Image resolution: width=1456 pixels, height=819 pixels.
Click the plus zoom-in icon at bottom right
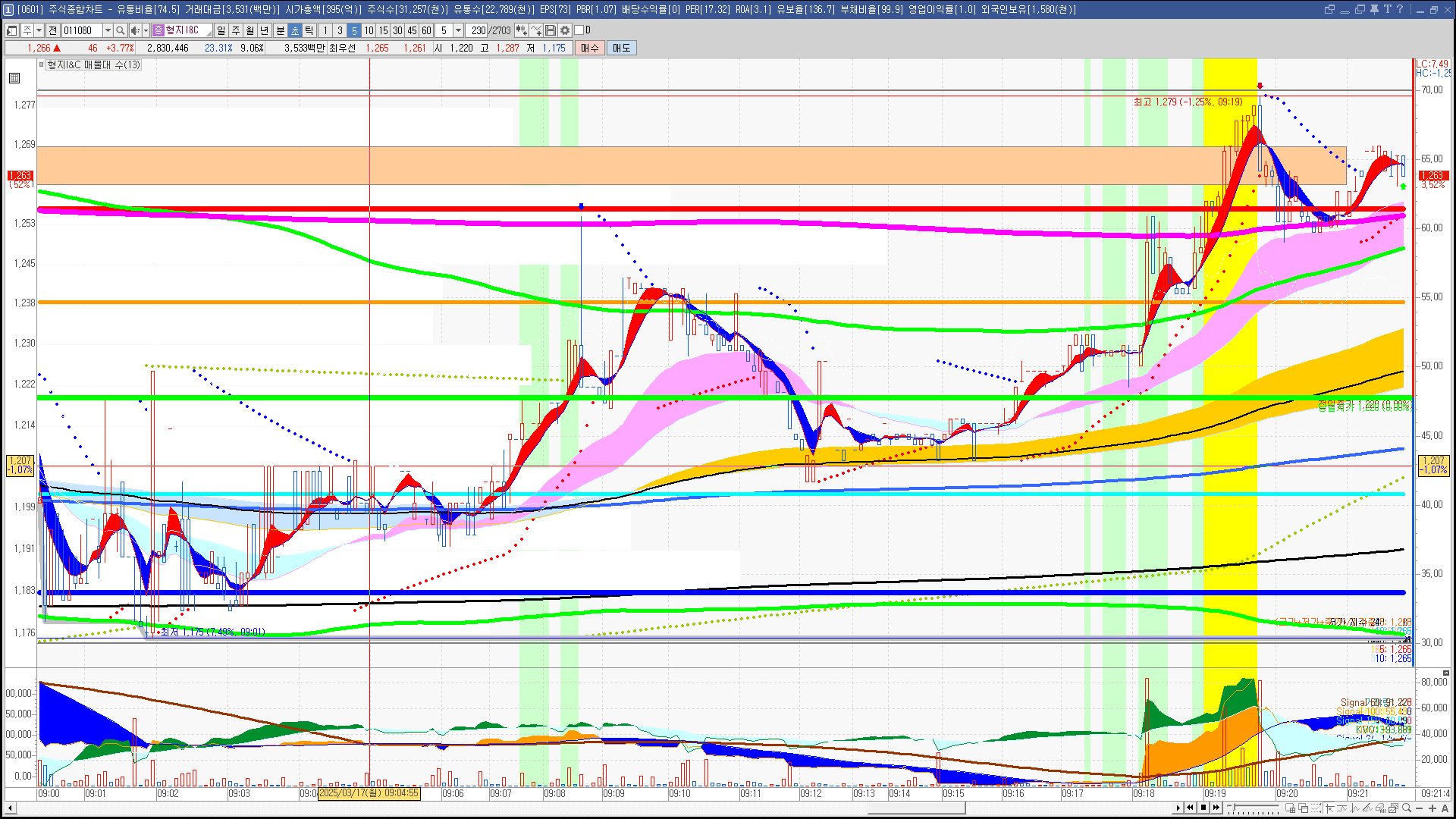1432,808
